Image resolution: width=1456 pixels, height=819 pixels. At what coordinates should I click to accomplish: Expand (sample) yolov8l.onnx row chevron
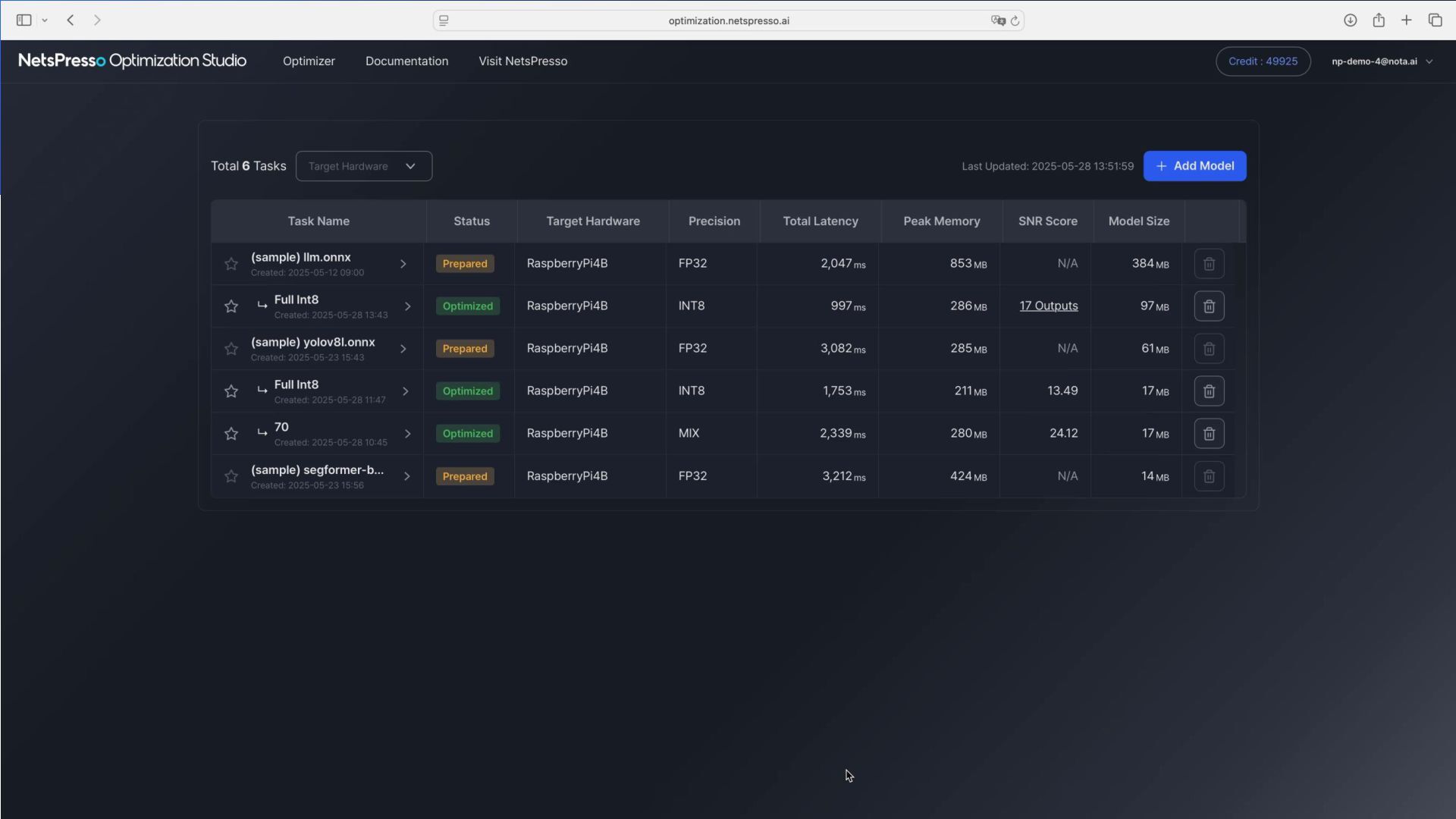[x=403, y=349]
